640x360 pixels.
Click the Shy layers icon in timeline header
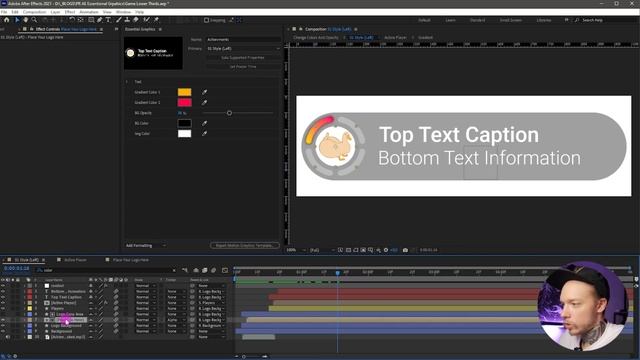click(x=196, y=270)
